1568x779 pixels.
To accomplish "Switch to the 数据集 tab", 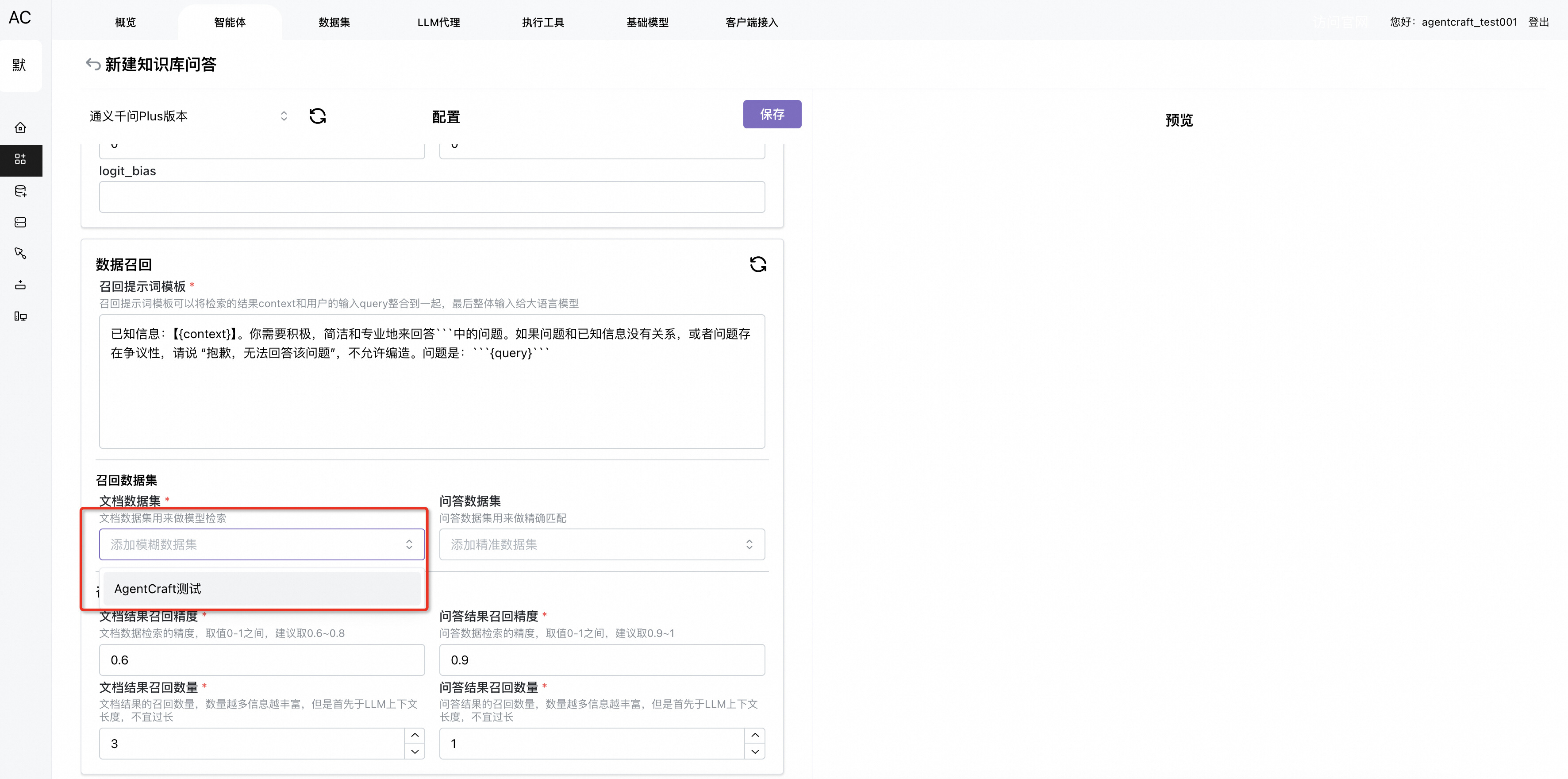I will tap(334, 23).
